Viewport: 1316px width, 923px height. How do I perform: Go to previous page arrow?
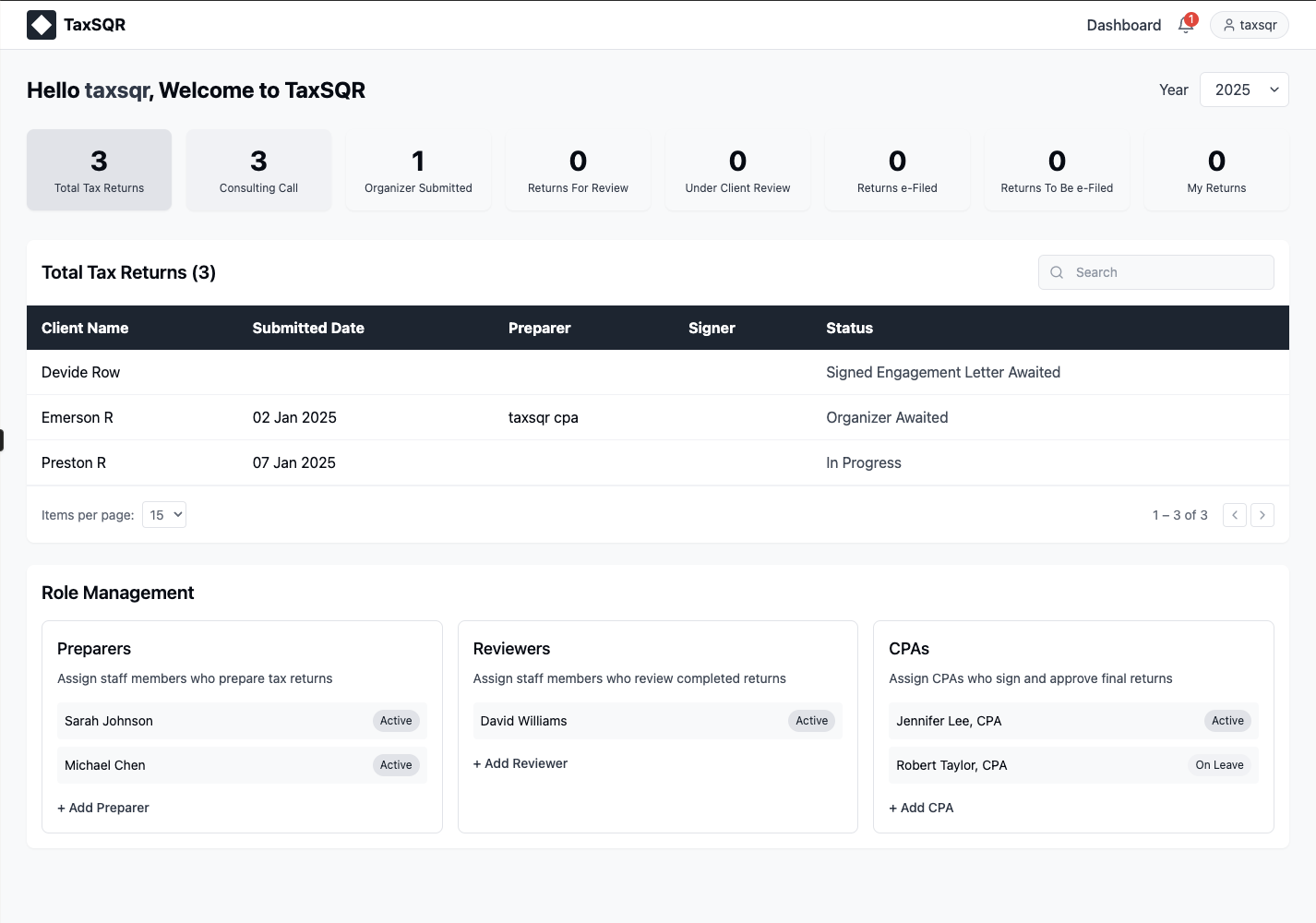coord(1234,515)
